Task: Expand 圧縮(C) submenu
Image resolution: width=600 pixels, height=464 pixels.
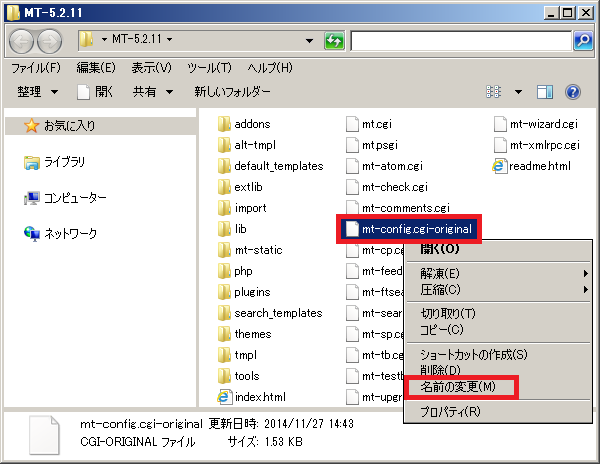Action: (497, 290)
